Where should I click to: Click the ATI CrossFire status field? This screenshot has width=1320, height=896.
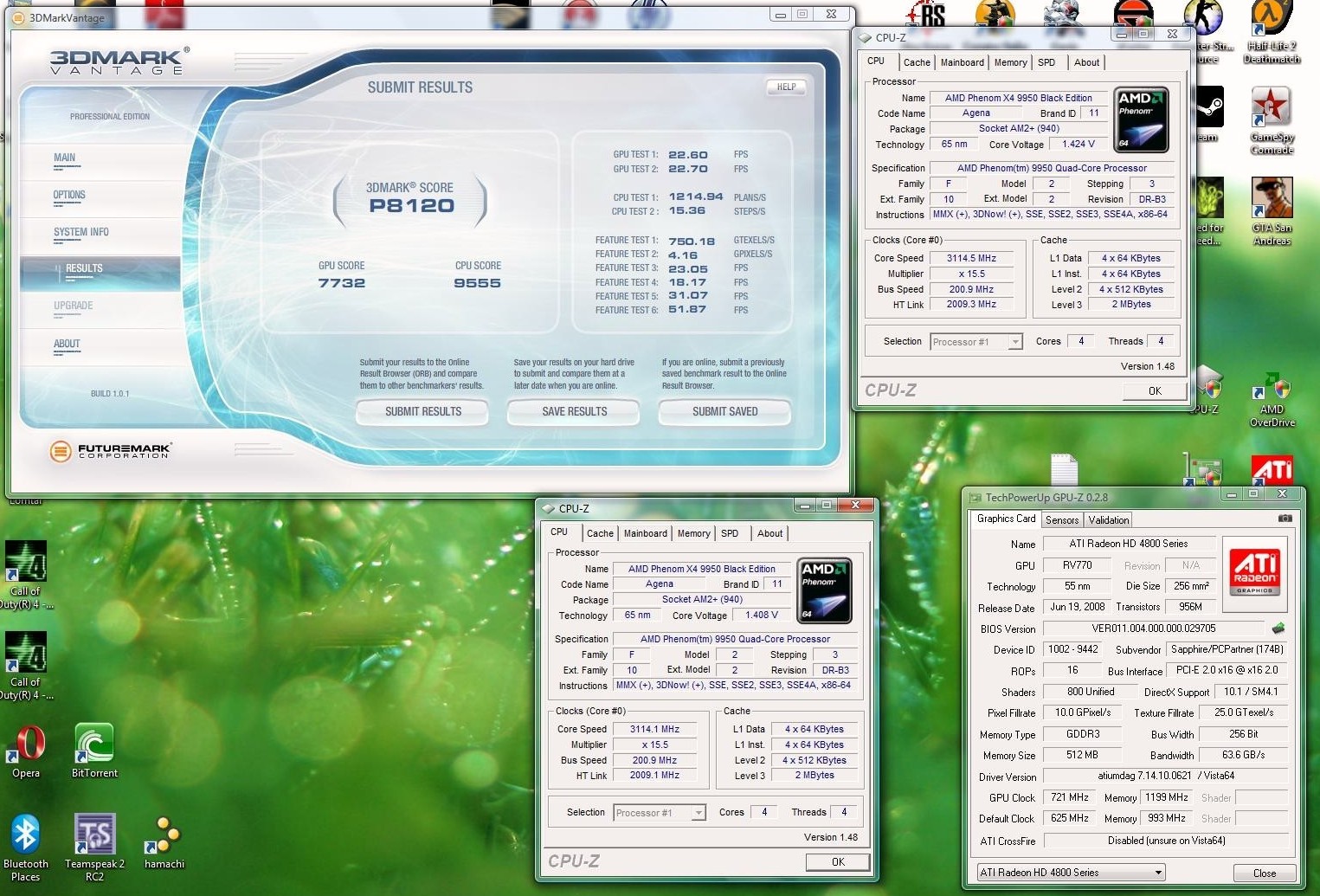[1166, 841]
